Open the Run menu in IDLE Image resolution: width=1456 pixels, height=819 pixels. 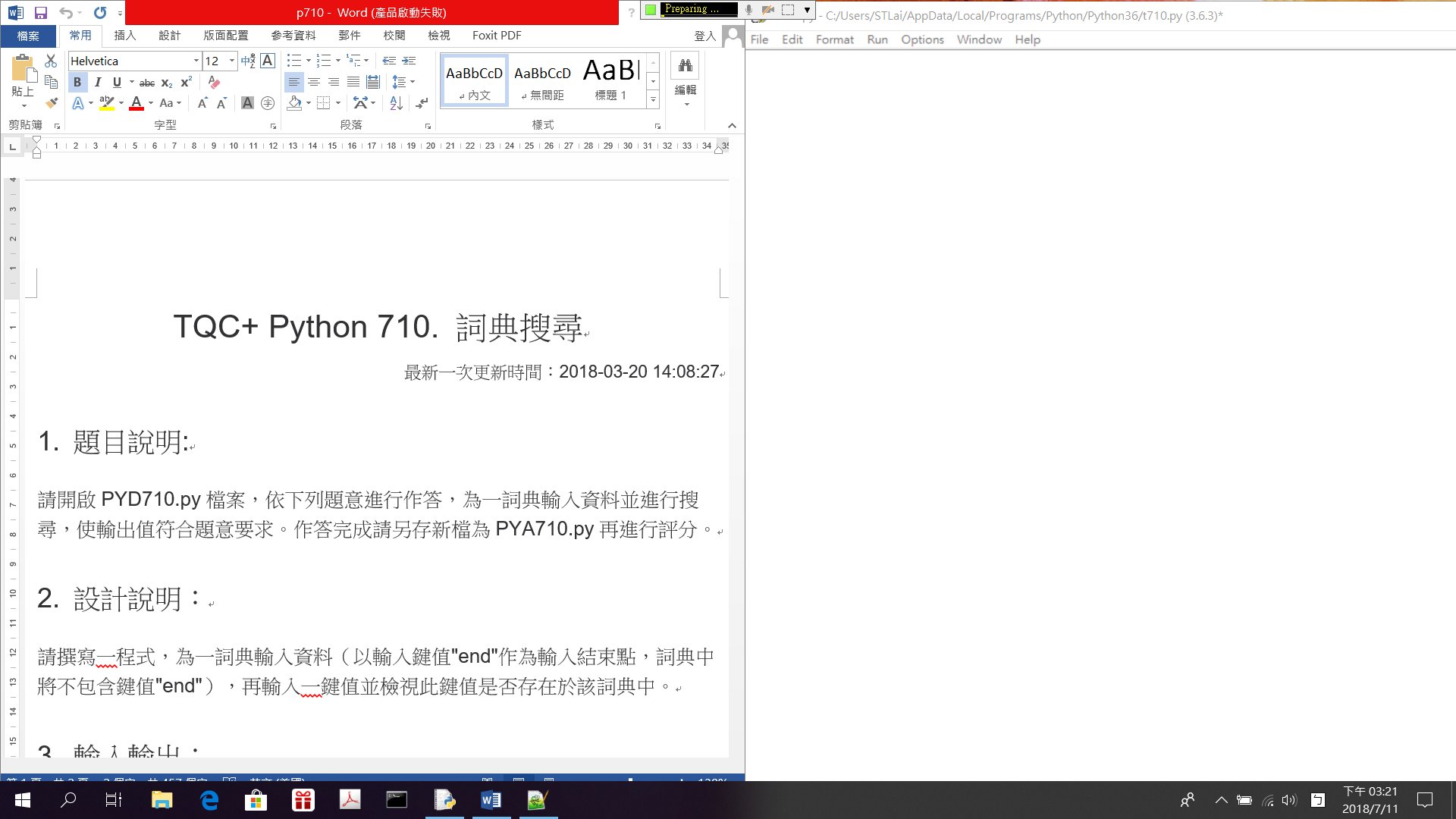[877, 39]
